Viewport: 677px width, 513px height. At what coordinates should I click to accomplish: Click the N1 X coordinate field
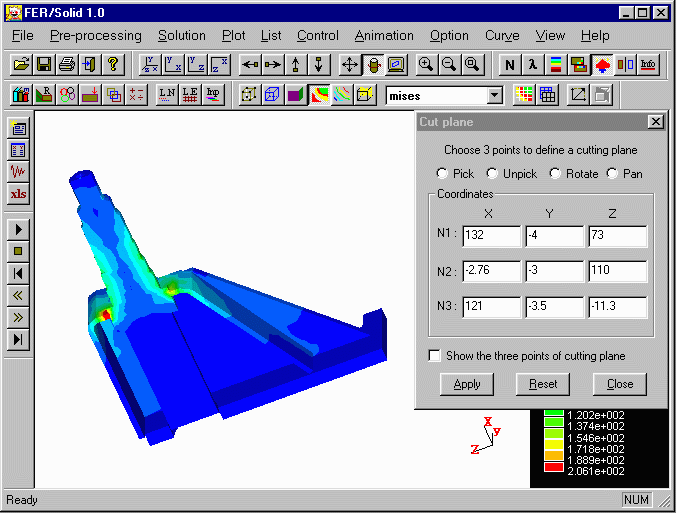[492, 236]
